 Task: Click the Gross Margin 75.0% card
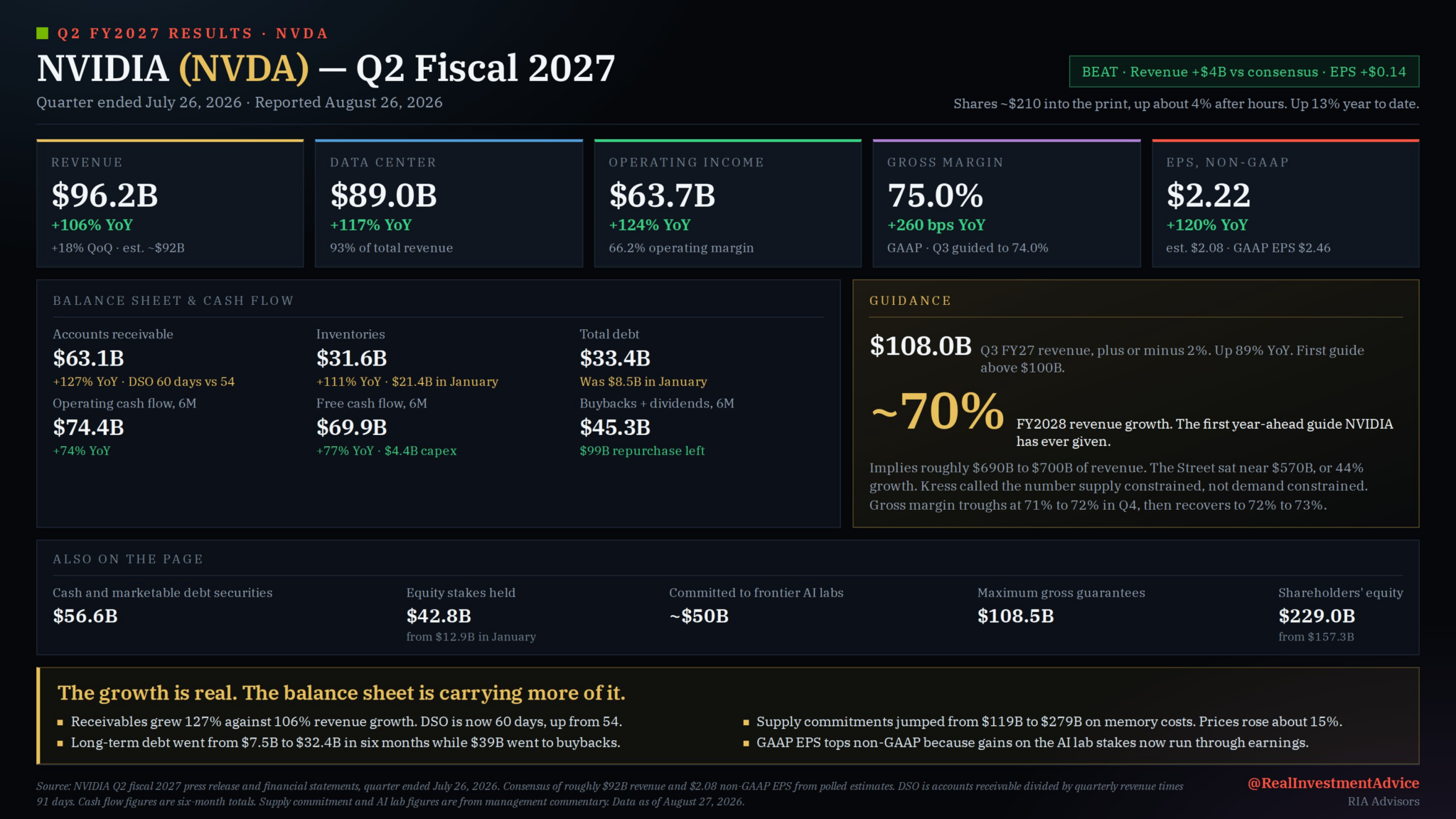[1006, 203]
